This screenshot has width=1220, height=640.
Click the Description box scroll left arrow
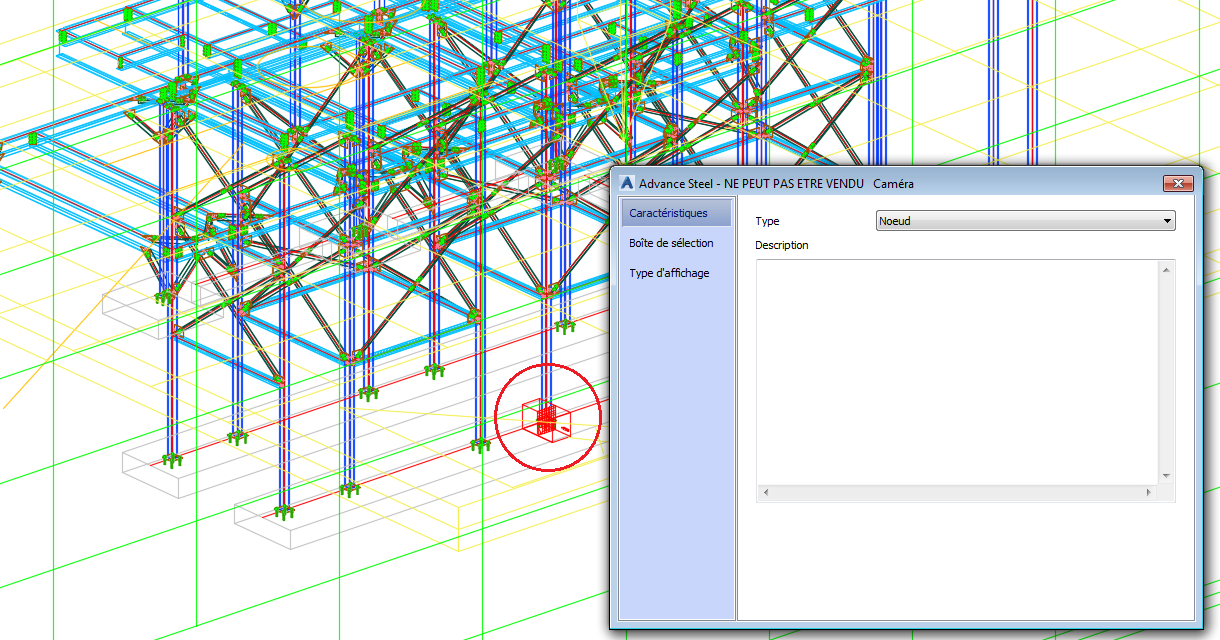click(765, 493)
